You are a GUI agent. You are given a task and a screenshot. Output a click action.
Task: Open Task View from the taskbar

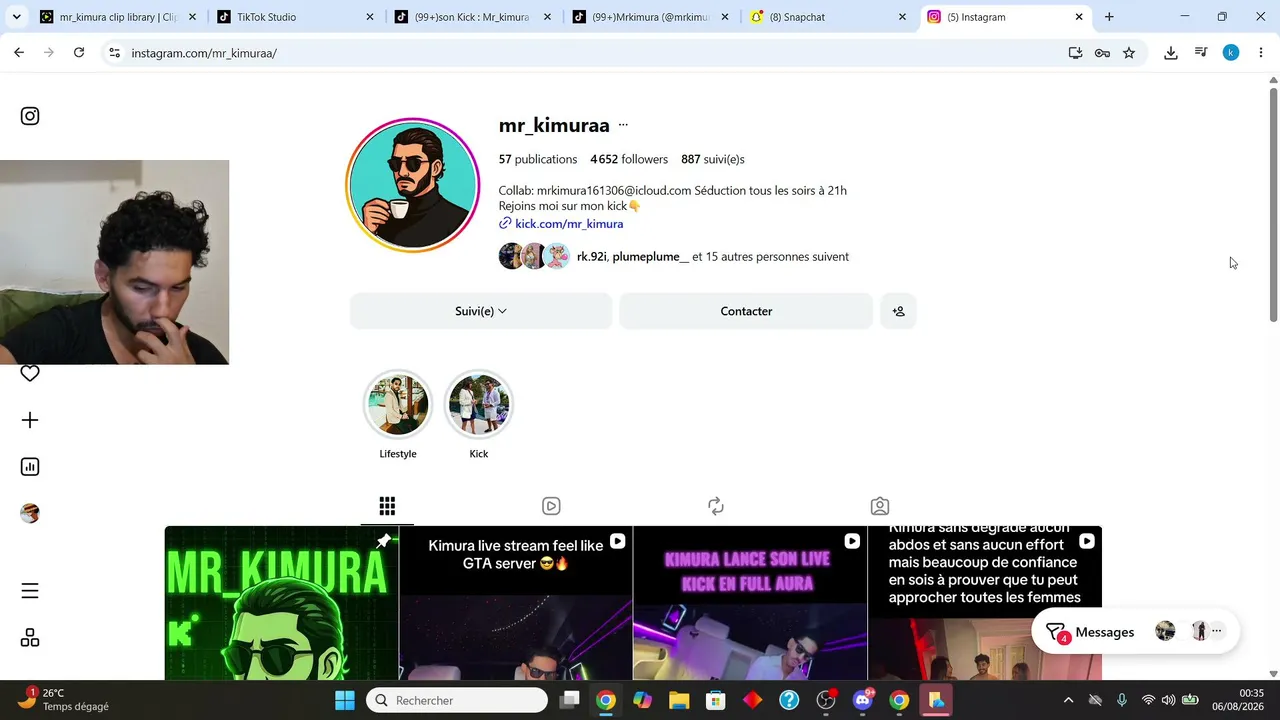click(x=569, y=700)
